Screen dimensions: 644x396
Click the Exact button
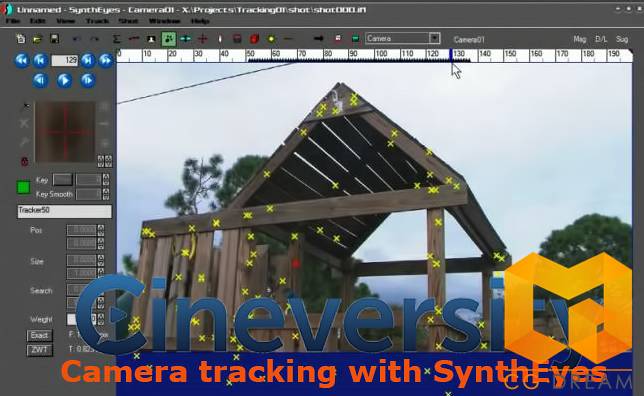click(x=40, y=335)
